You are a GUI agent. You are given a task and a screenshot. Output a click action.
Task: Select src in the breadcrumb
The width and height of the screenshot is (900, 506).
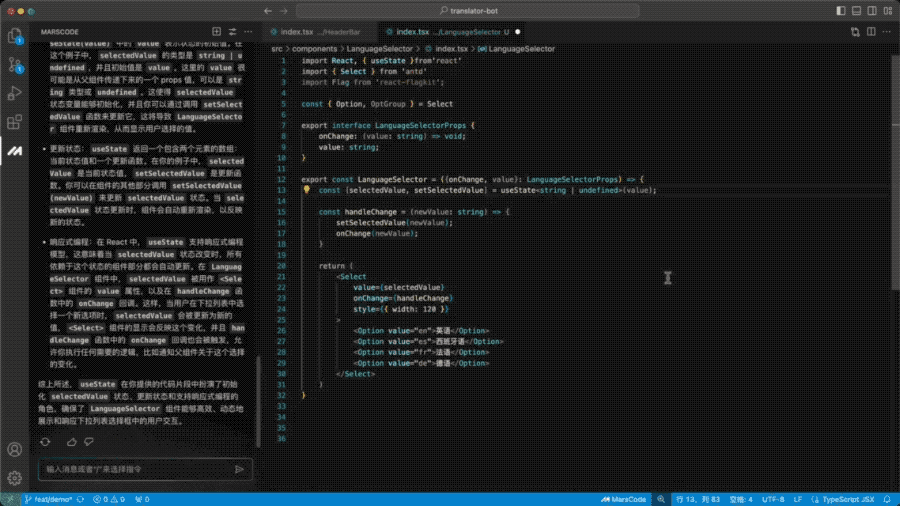click(x=277, y=49)
